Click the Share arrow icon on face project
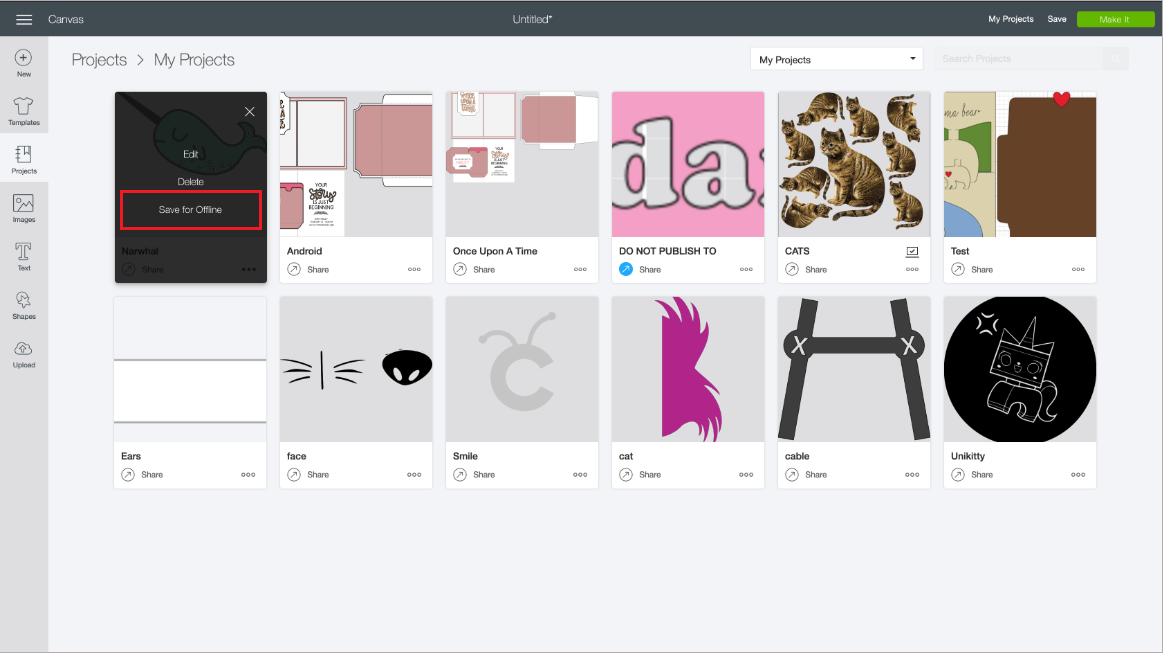Viewport: 1163px width, 654px height. pyautogui.click(x=294, y=474)
